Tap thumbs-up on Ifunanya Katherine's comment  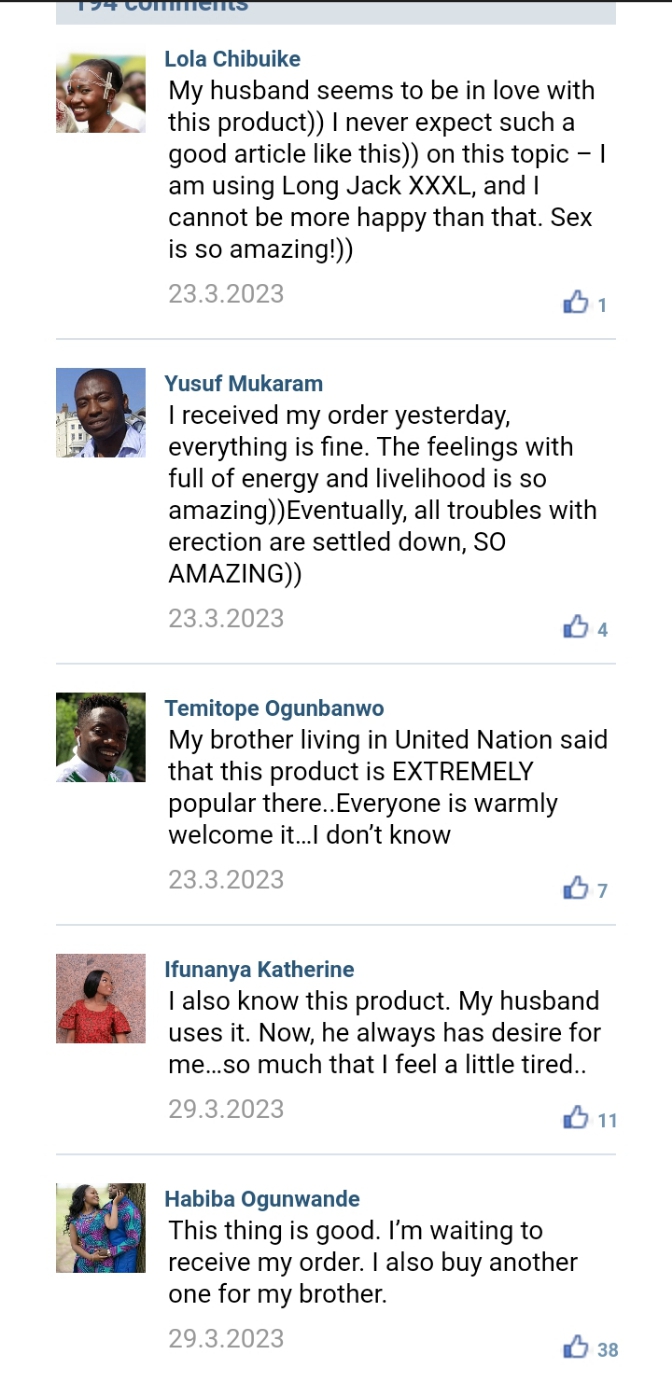click(577, 1118)
